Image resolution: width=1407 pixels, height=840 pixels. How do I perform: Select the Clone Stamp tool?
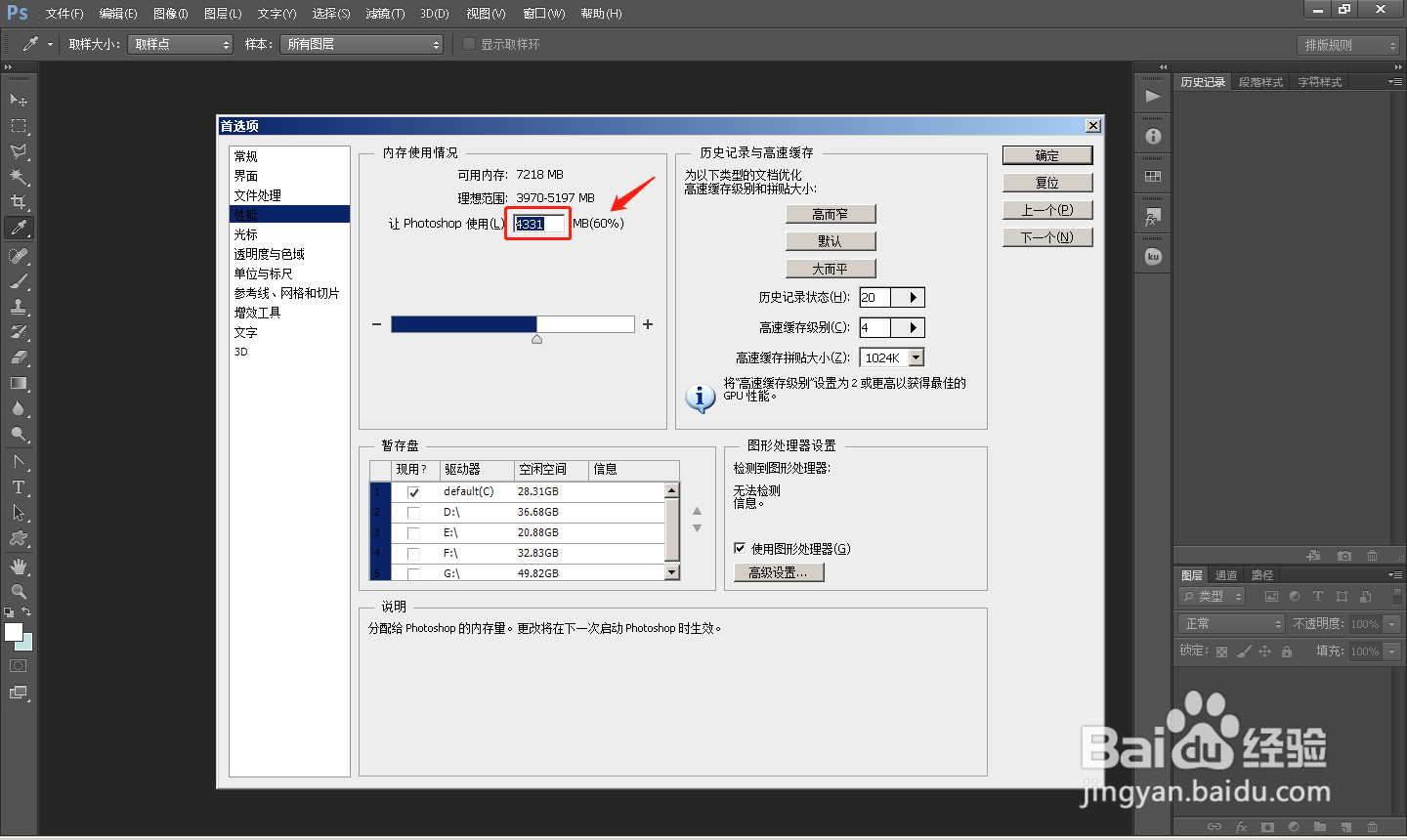(19, 307)
